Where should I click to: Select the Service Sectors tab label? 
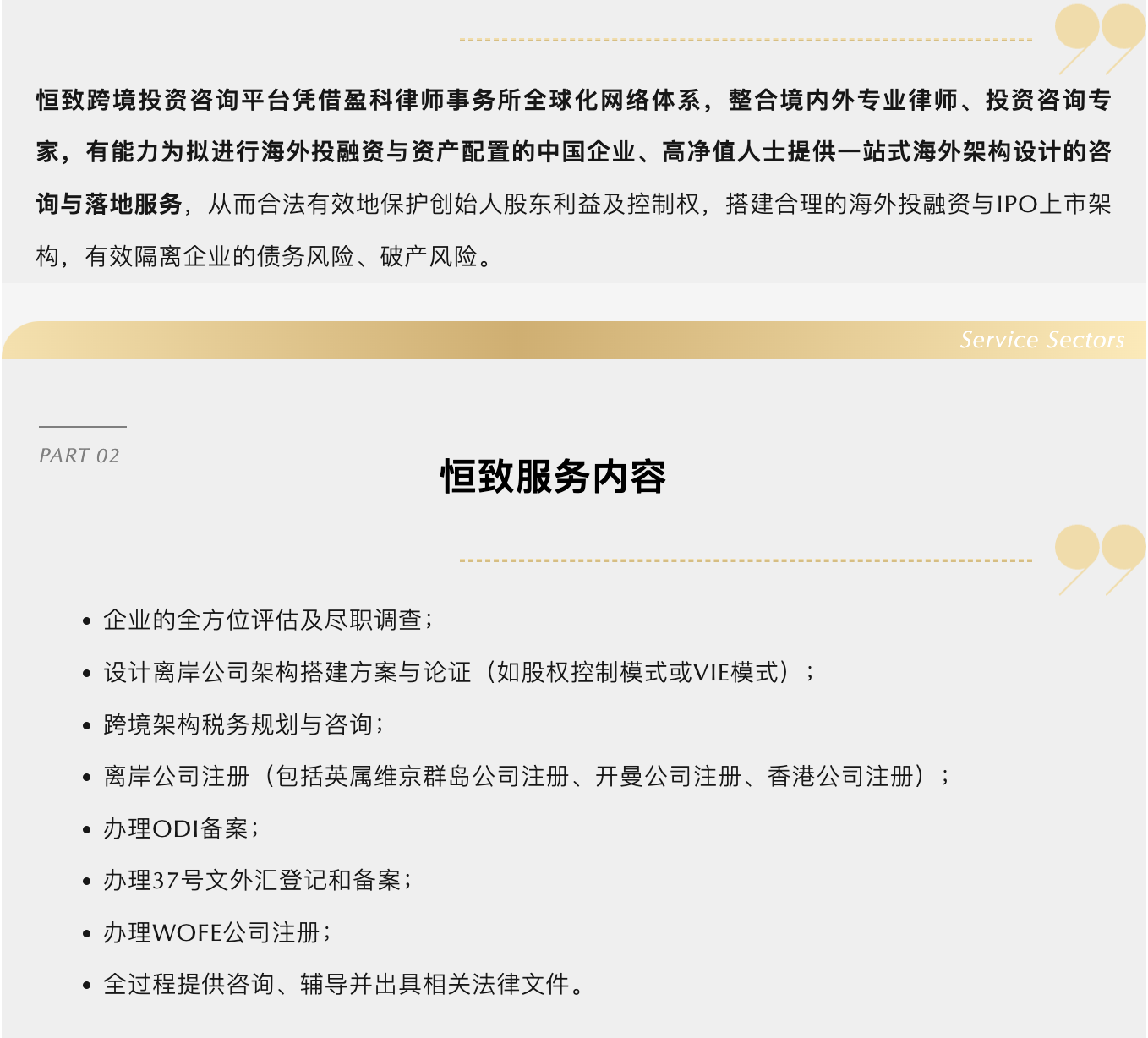coord(1041,341)
